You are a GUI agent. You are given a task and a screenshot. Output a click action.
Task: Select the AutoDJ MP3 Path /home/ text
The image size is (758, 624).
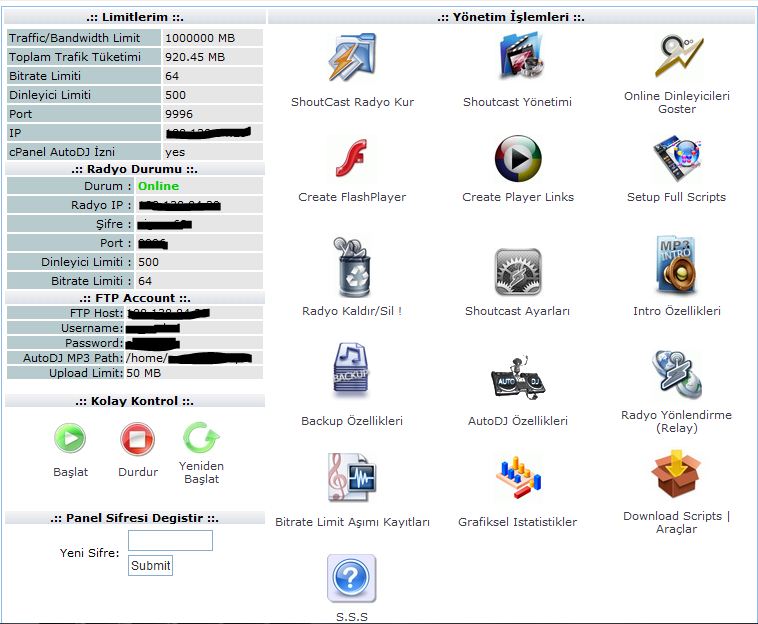(x=146, y=358)
